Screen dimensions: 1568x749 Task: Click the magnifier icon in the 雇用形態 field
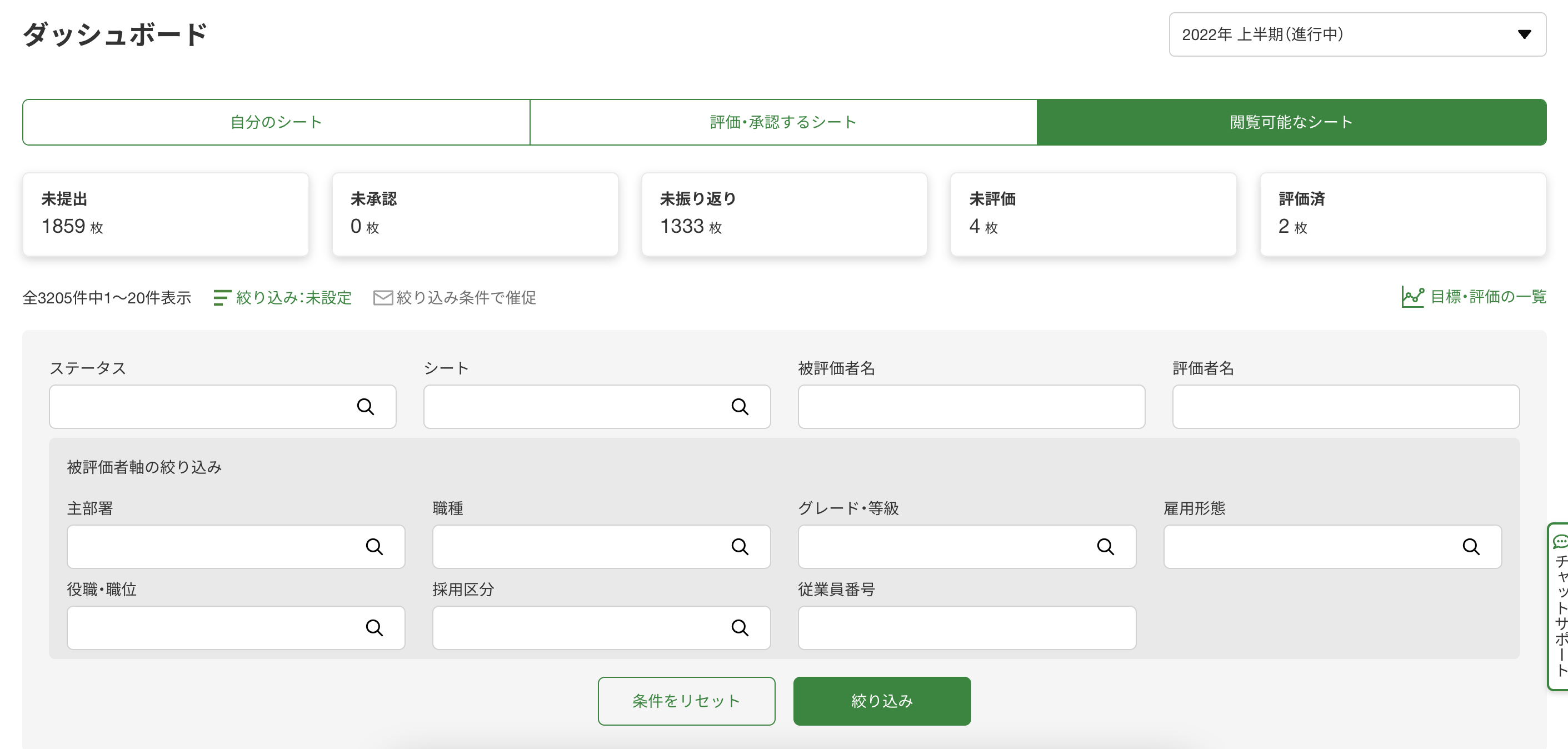click(1471, 547)
